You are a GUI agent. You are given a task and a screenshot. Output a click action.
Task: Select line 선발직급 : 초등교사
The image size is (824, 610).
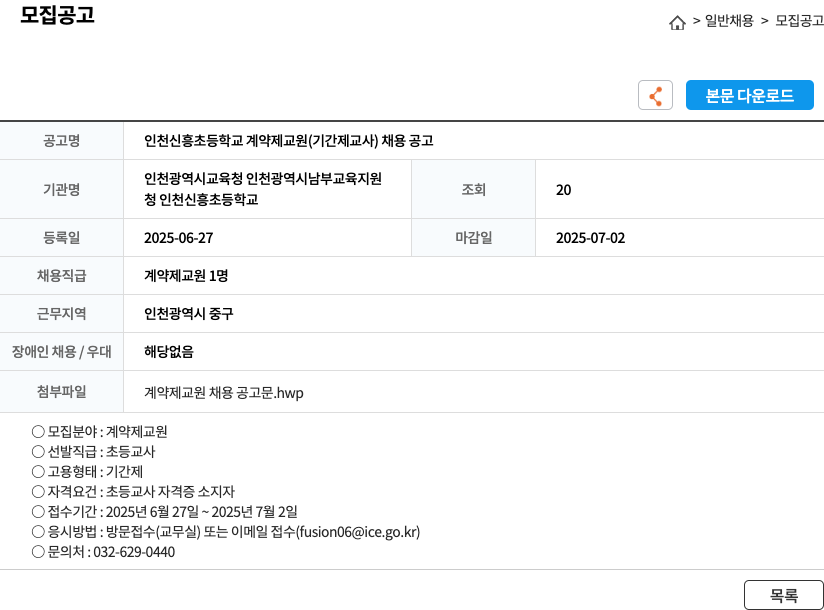pos(94,451)
